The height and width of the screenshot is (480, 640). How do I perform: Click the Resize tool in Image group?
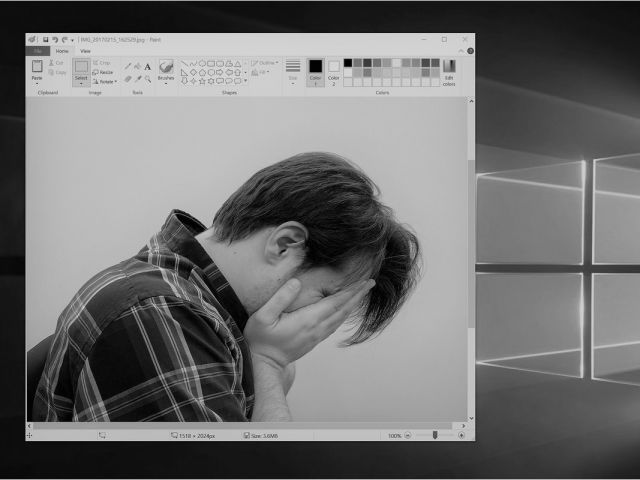tap(103, 72)
